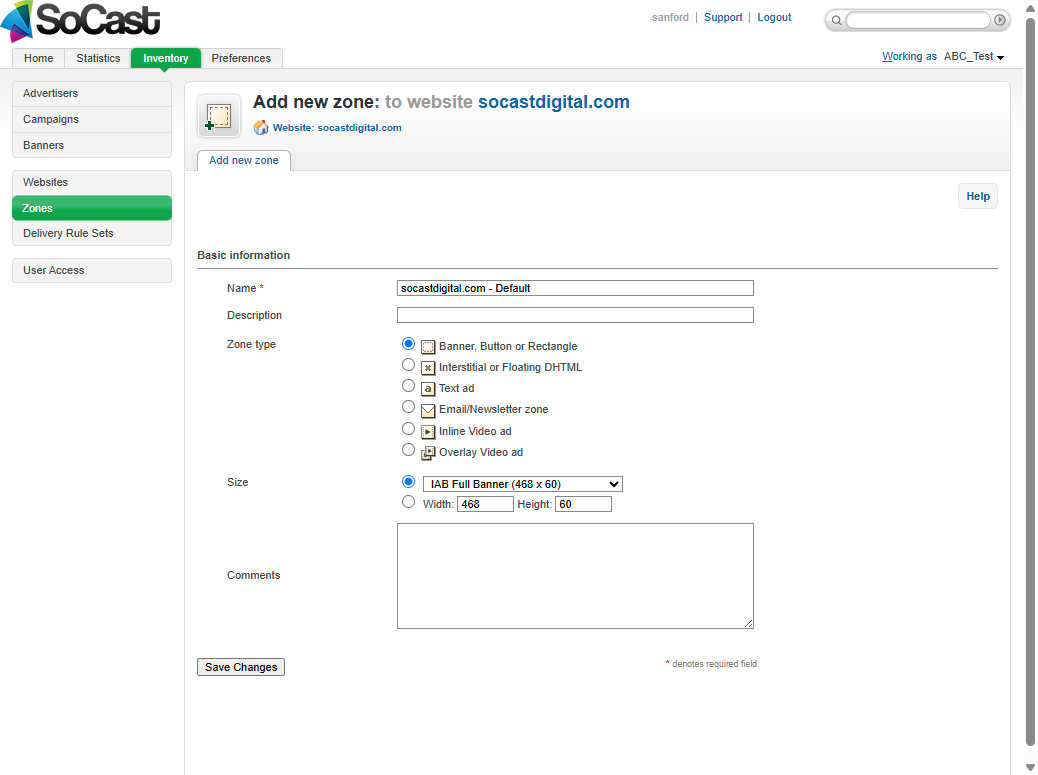Click the Basic information heading

(244, 255)
